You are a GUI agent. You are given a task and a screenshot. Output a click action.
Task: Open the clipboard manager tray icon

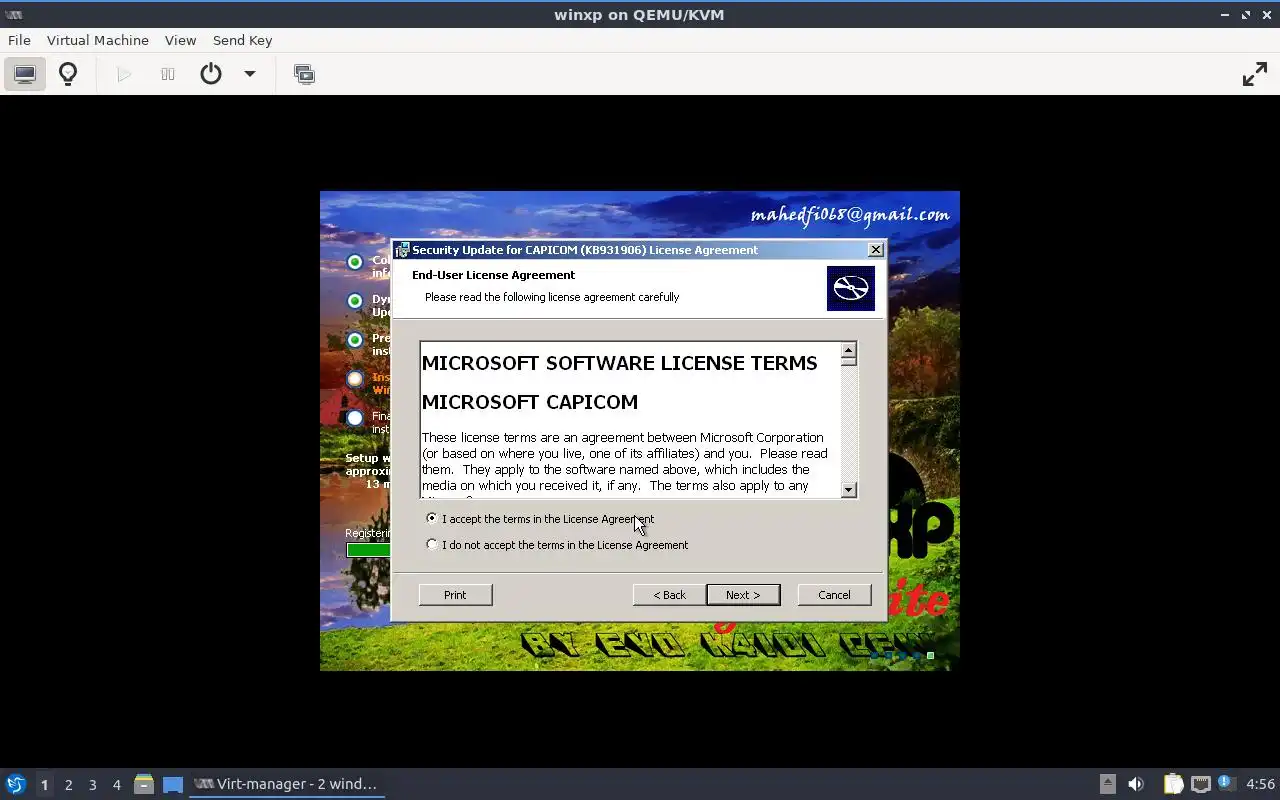click(1173, 784)
